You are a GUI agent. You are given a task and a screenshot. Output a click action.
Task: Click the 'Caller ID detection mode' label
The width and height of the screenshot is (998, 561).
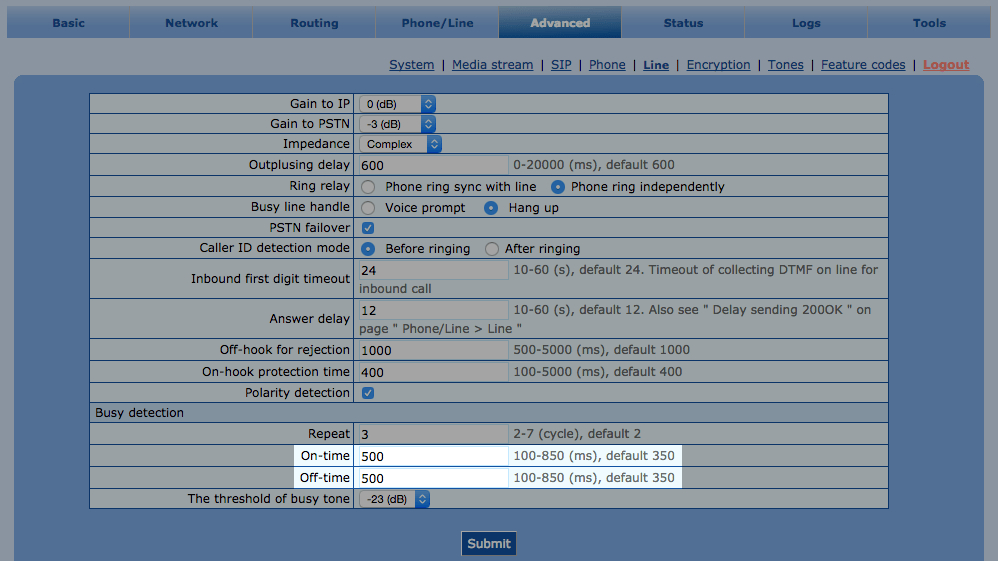coord(274,248)
